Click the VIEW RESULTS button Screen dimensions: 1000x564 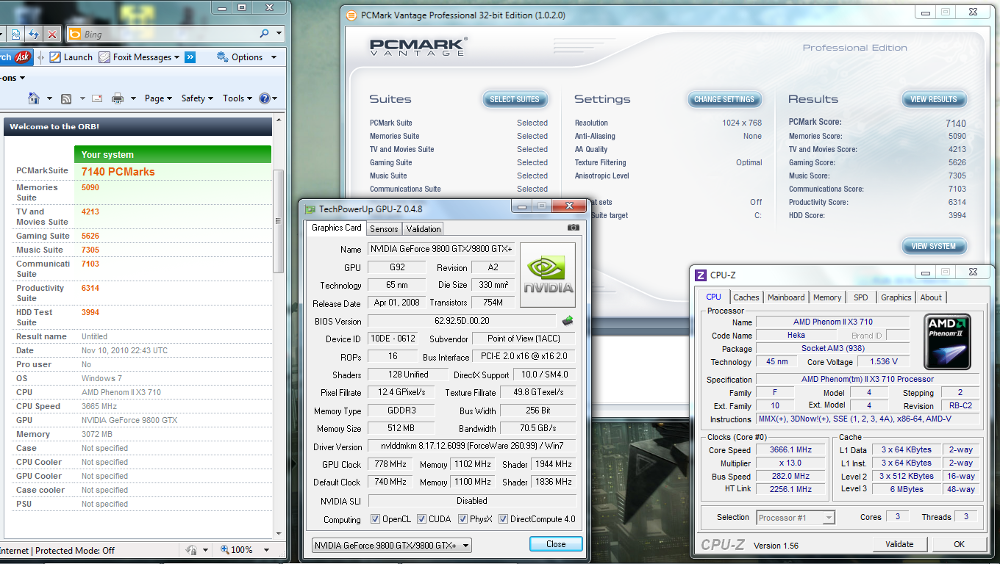[x=934, y=99]
